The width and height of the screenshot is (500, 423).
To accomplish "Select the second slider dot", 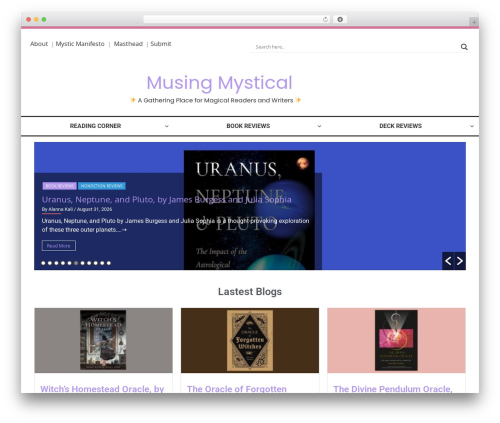I will pyautogui.click(x=50, y=263).
